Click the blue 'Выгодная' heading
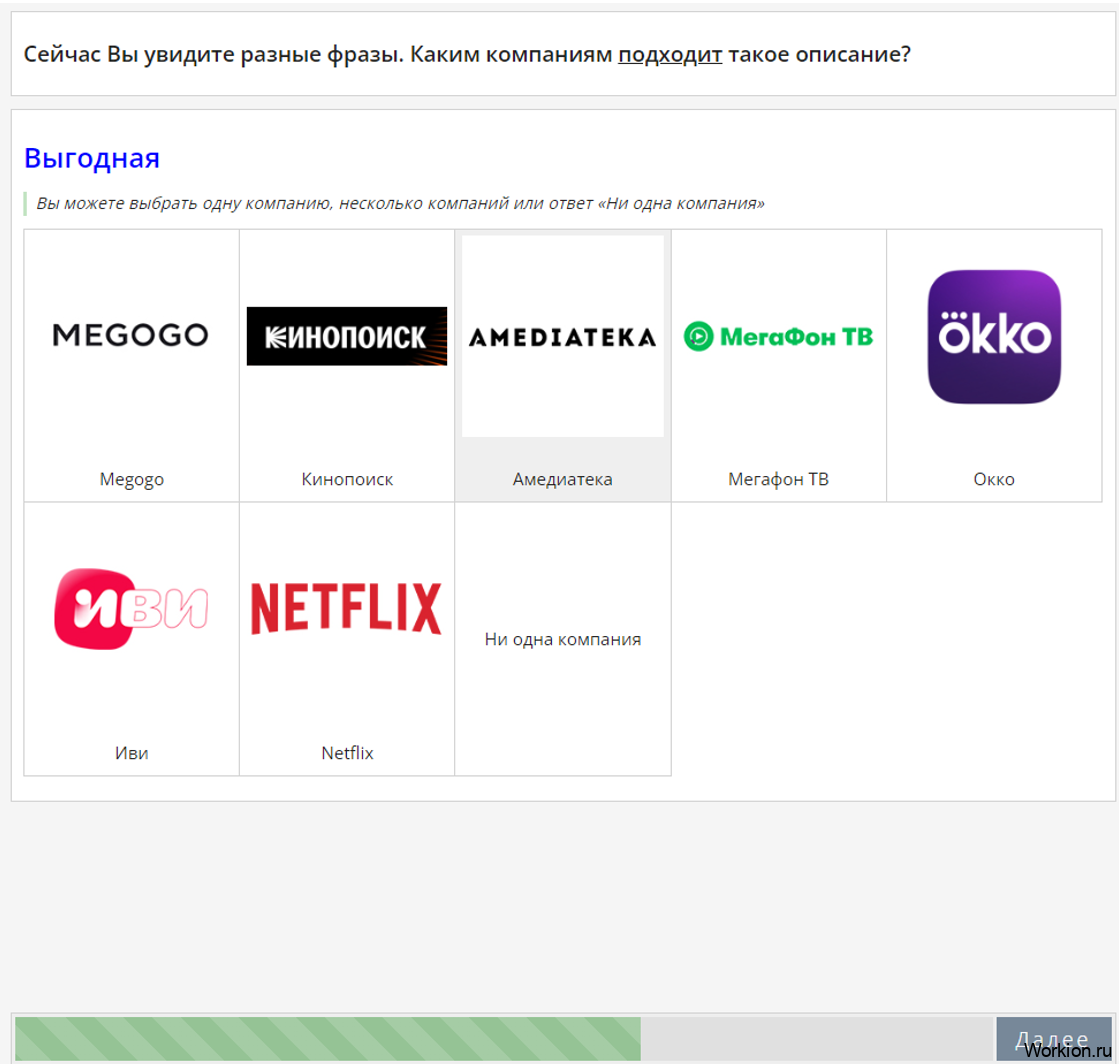The image size is (1119, 1064). [92, 158]
